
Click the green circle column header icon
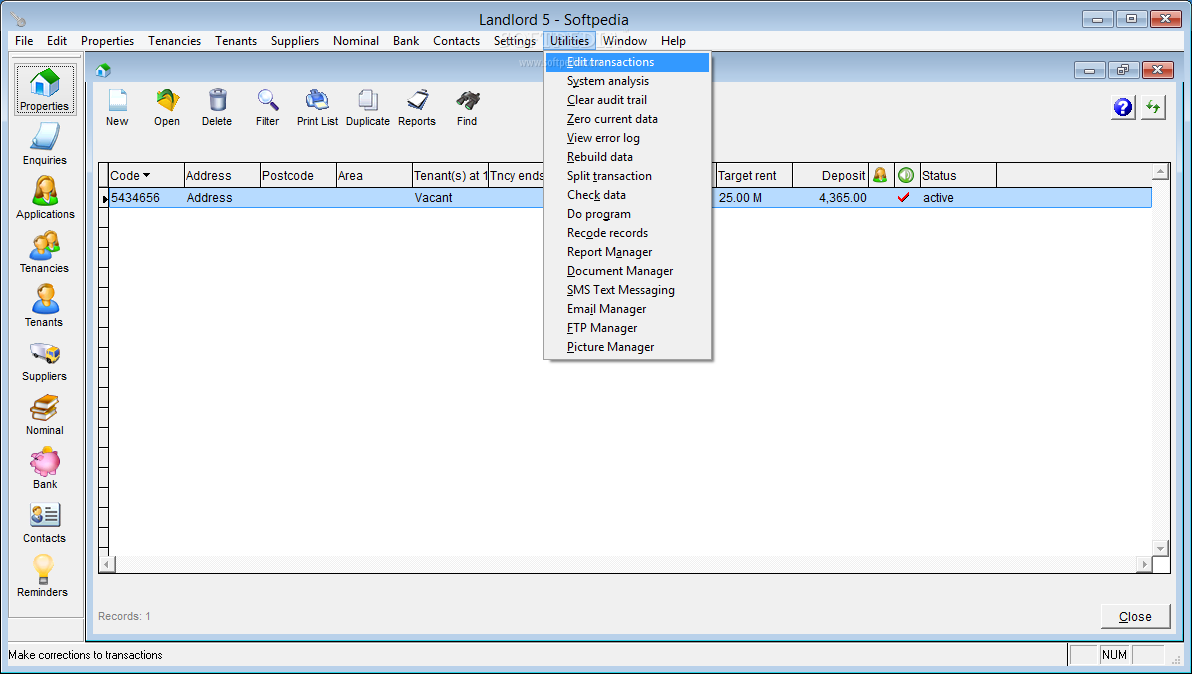[906, 176]
